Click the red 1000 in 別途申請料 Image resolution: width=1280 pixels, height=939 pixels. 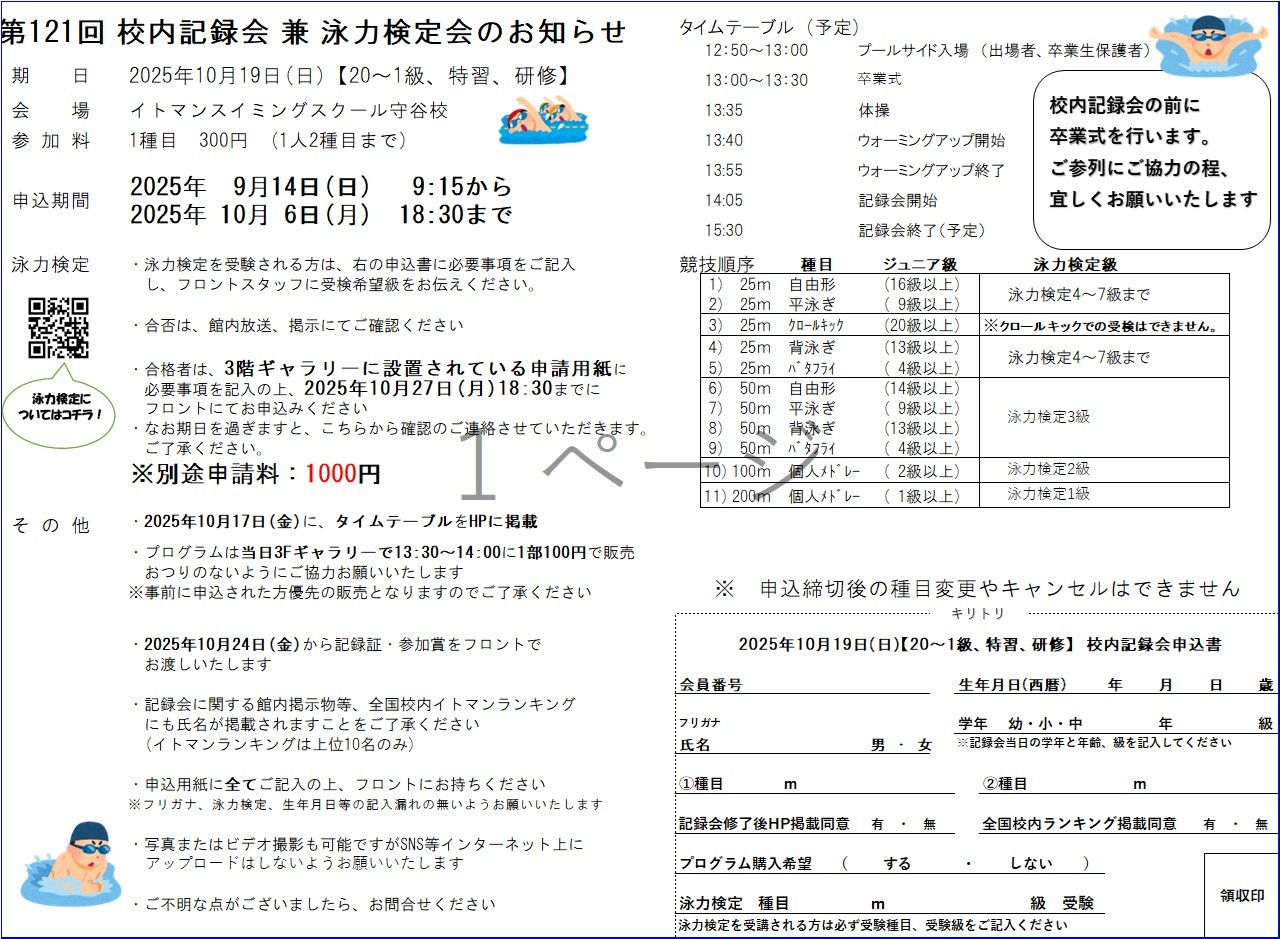(331, 474)
